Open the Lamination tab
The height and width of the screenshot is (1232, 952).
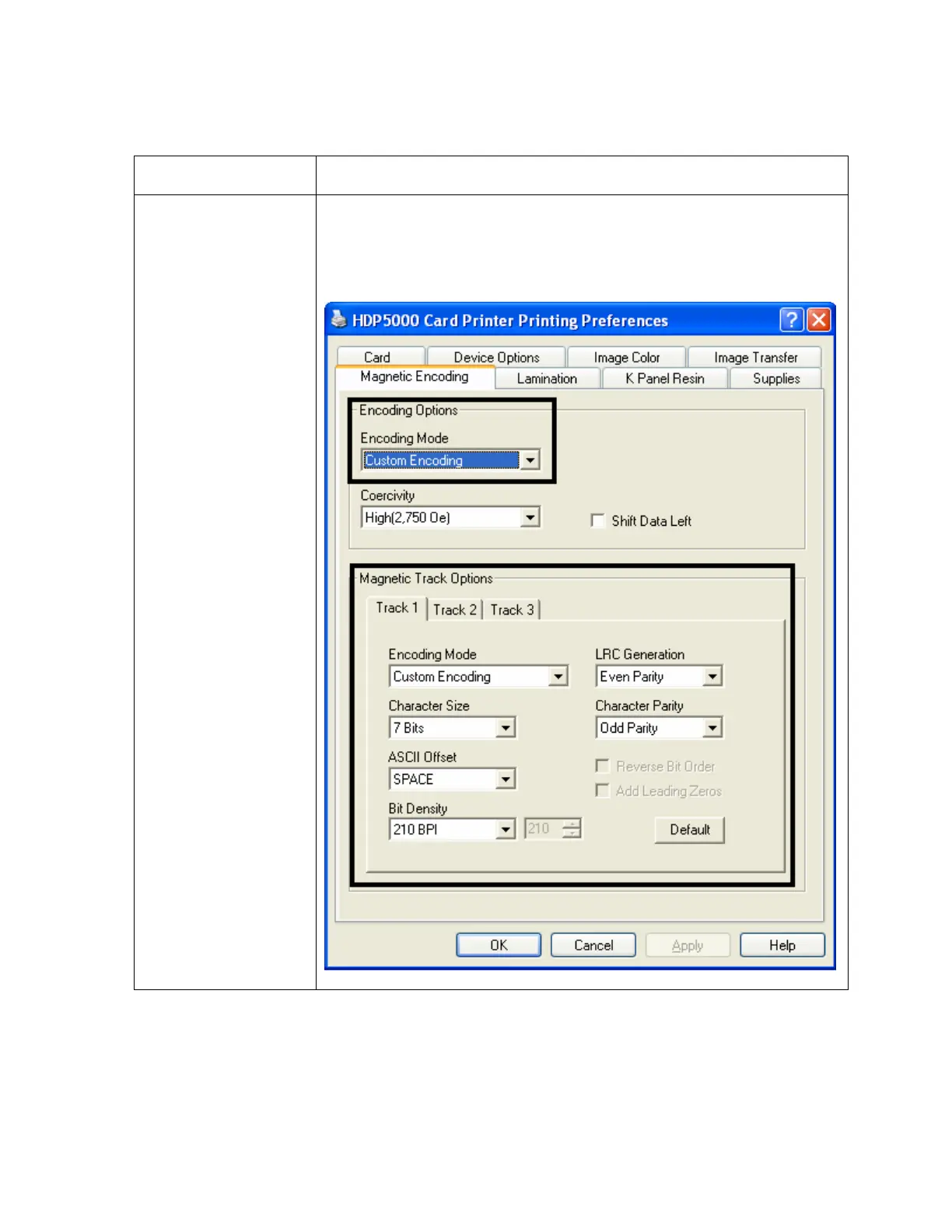(x=547, y=378)
